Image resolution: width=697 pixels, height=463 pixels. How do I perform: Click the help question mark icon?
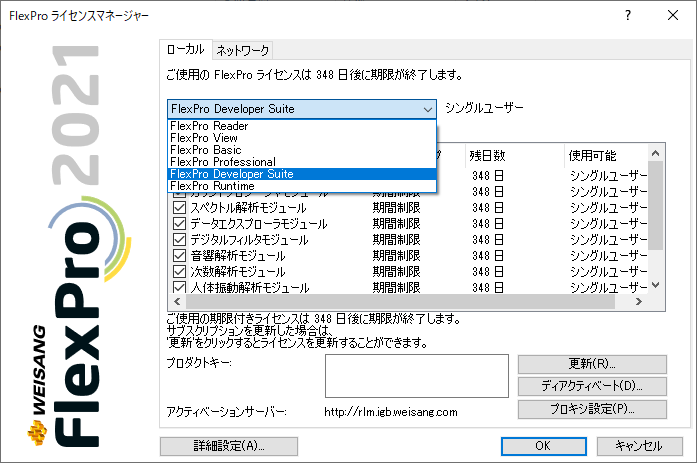[x=628, y=16]
